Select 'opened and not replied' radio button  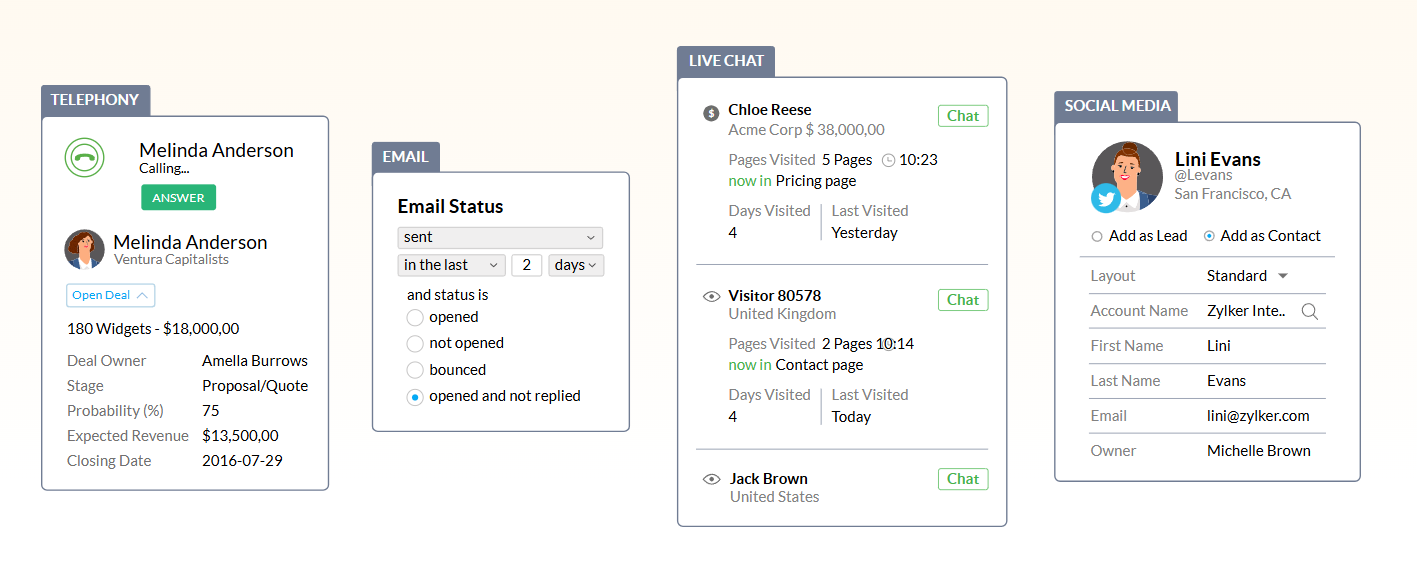tap(415, 397)
